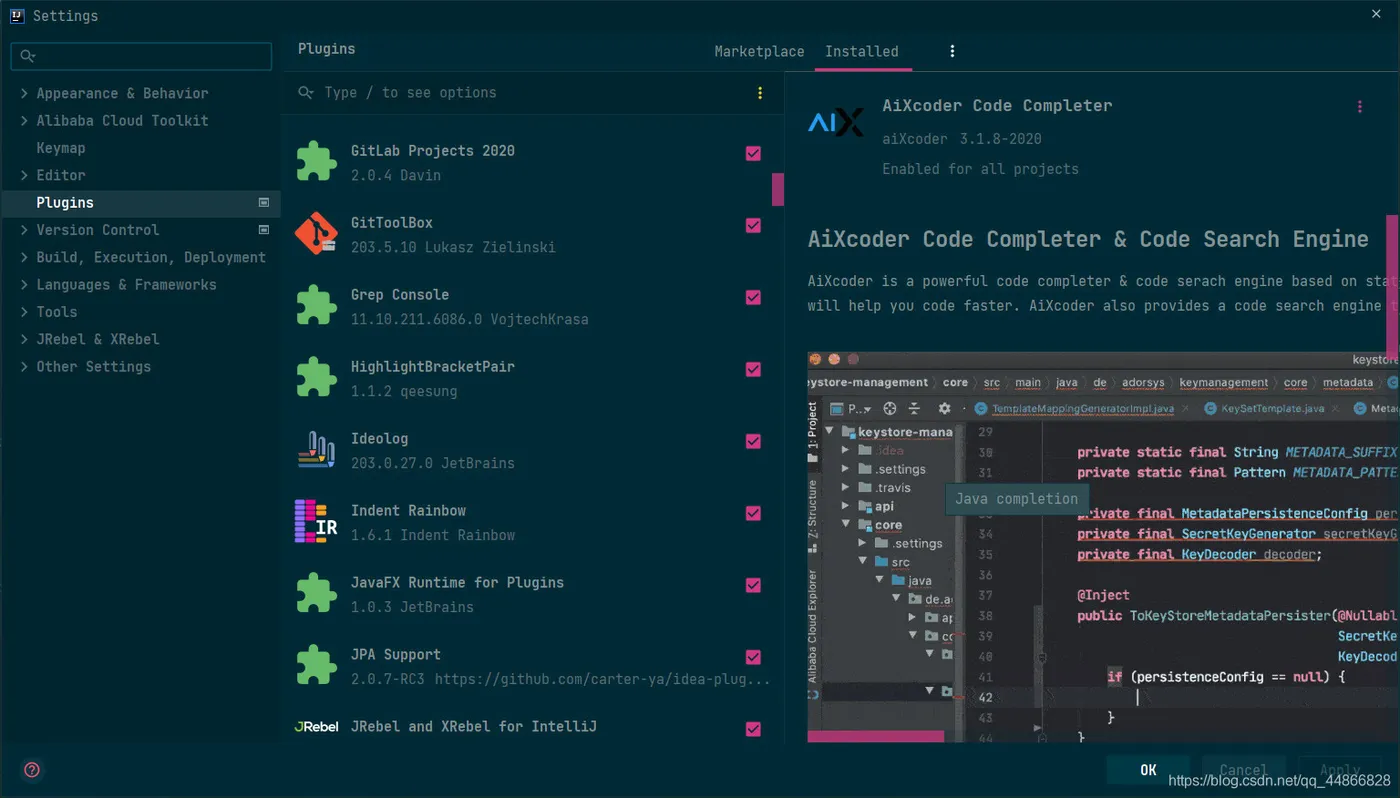Switch to the Marketplace tab
Image resolution: width=1400 pixels, height=798 pixels.
[759, 51]
